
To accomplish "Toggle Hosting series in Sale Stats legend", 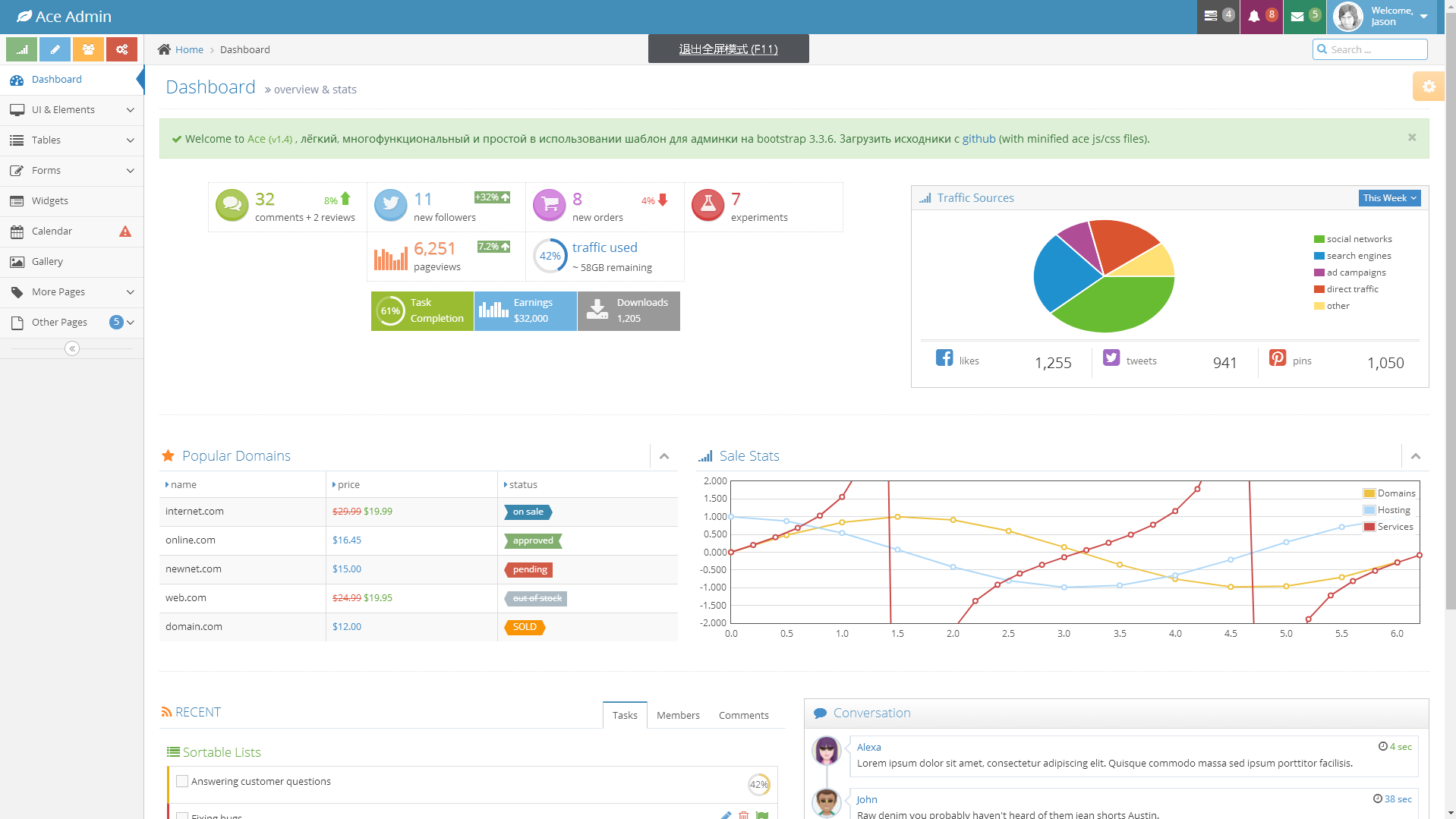I will tap(1387, 510).
